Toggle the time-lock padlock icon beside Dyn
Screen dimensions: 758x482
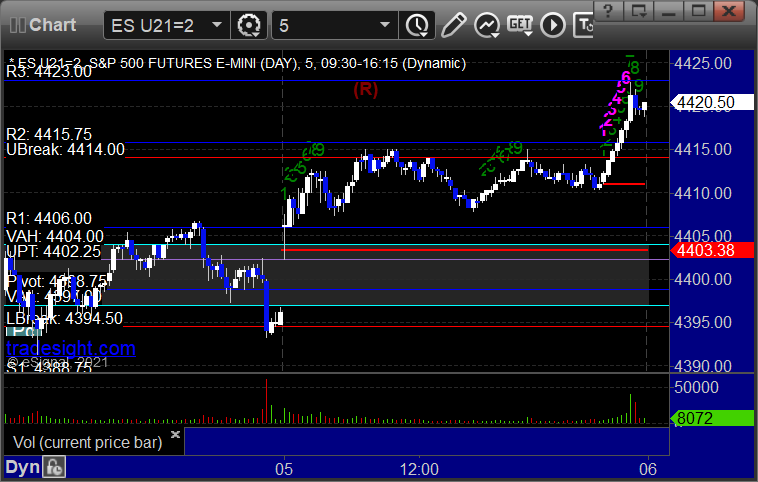pyautogui.click(x=54, y=467)
